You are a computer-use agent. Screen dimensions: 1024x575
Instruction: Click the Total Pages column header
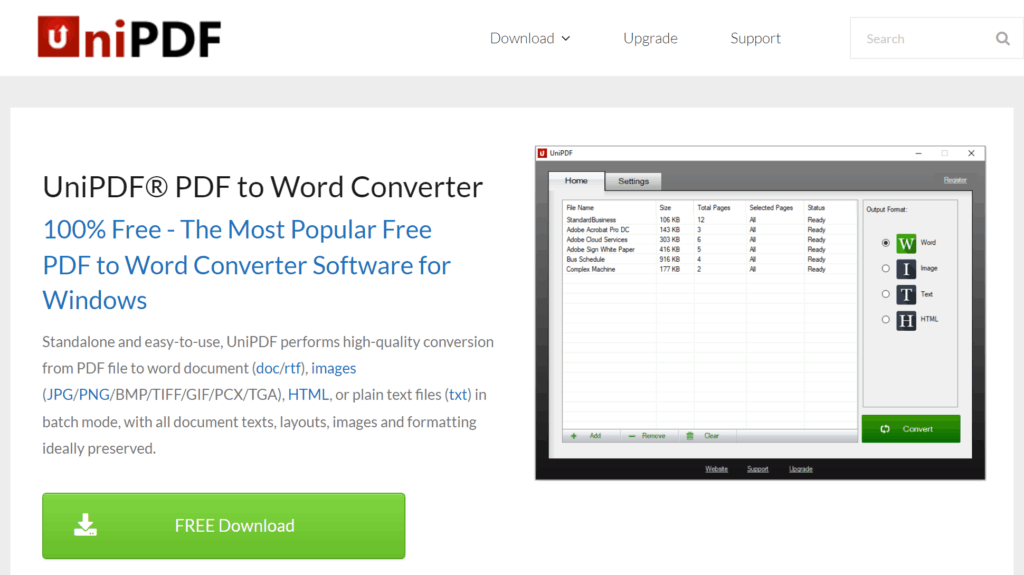[713, 208]
